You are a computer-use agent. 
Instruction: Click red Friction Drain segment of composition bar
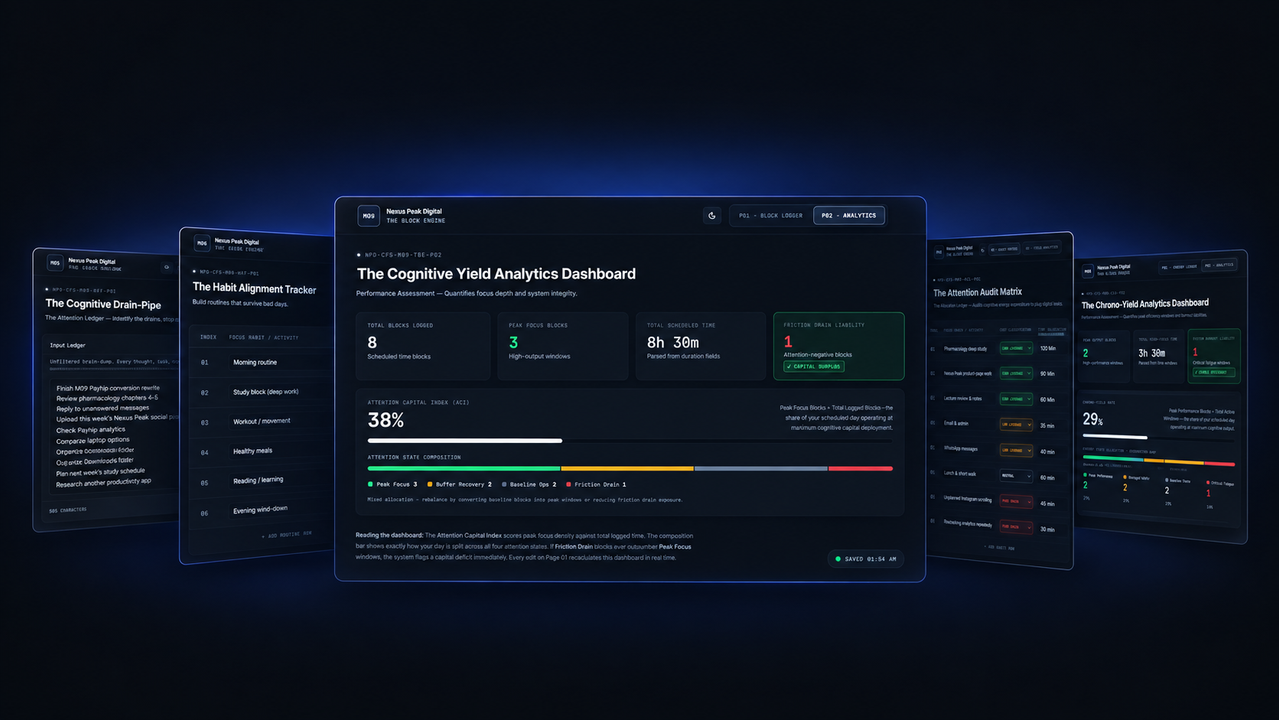point(860,468)
